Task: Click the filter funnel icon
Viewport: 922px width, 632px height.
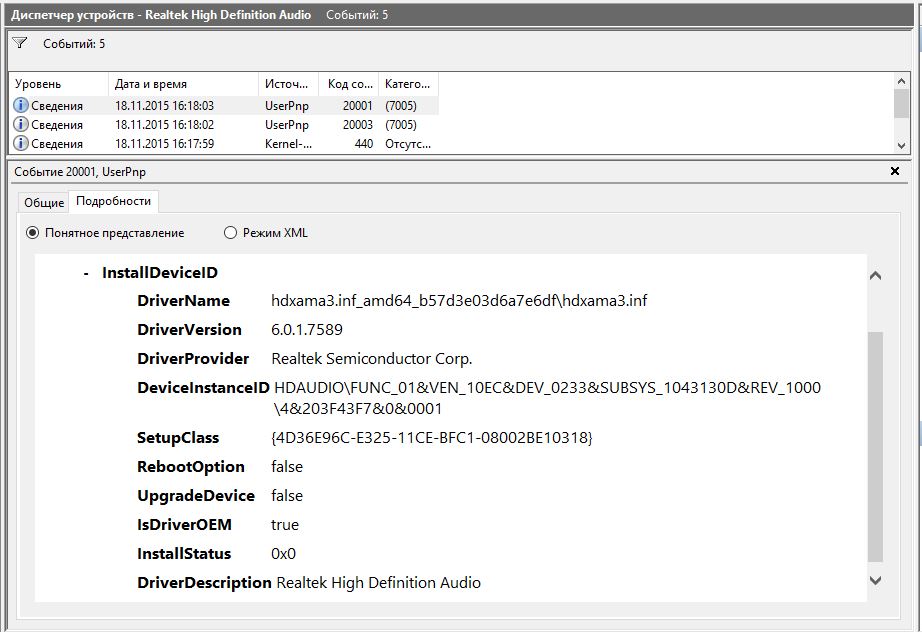Action: coord(19,43)
